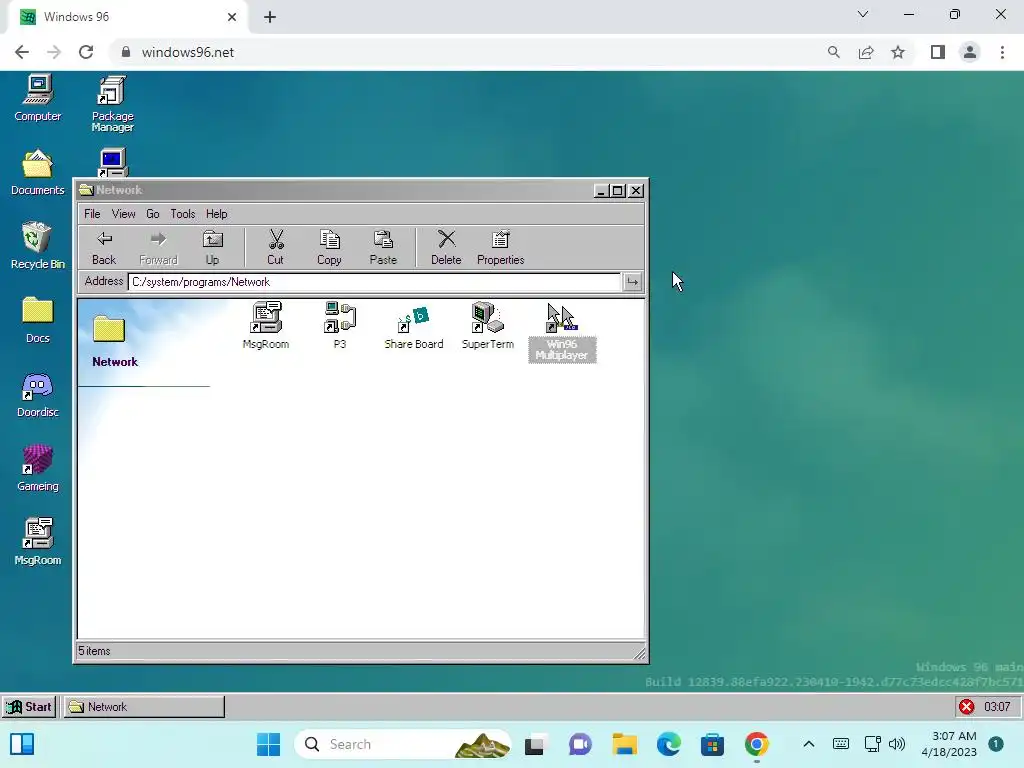Click the Windows 96 Start button
Viewport: 1024px width, 768px height.
pos(29,707)
